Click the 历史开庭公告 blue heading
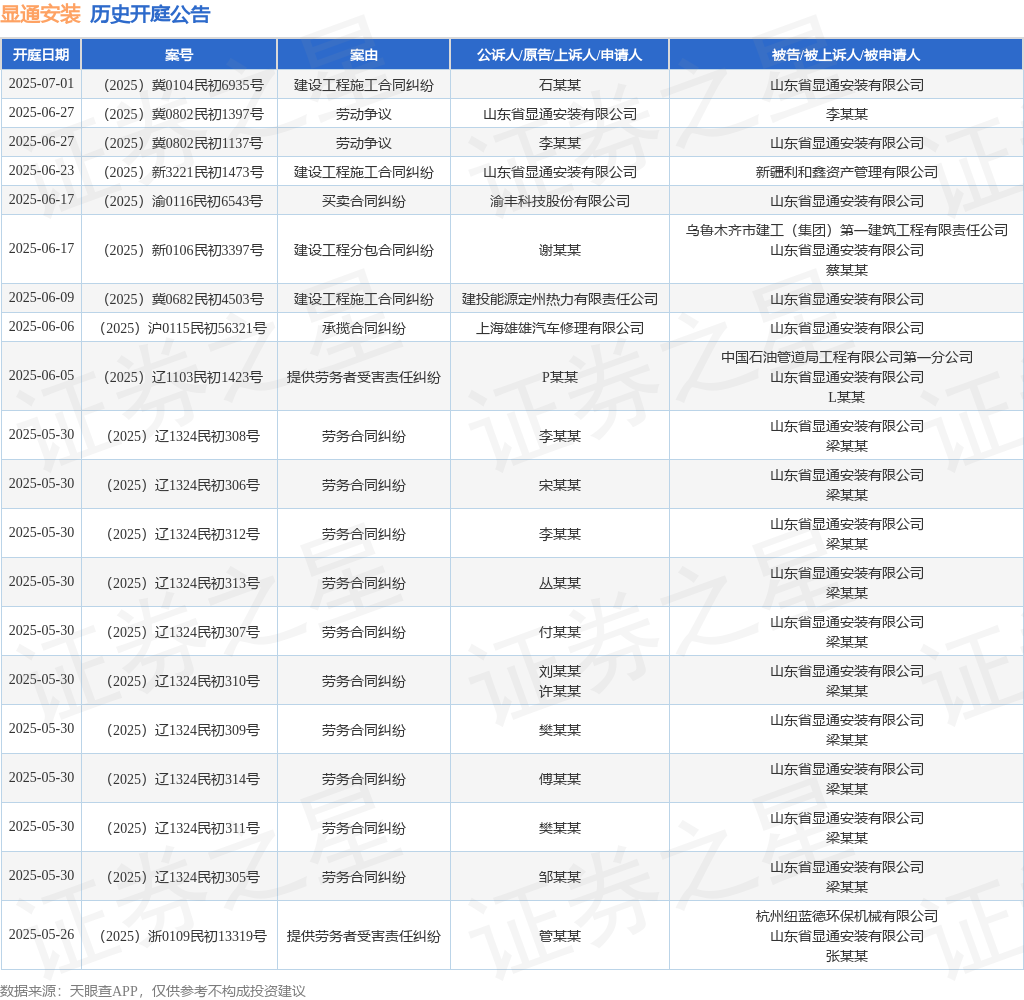 (150, 14)
